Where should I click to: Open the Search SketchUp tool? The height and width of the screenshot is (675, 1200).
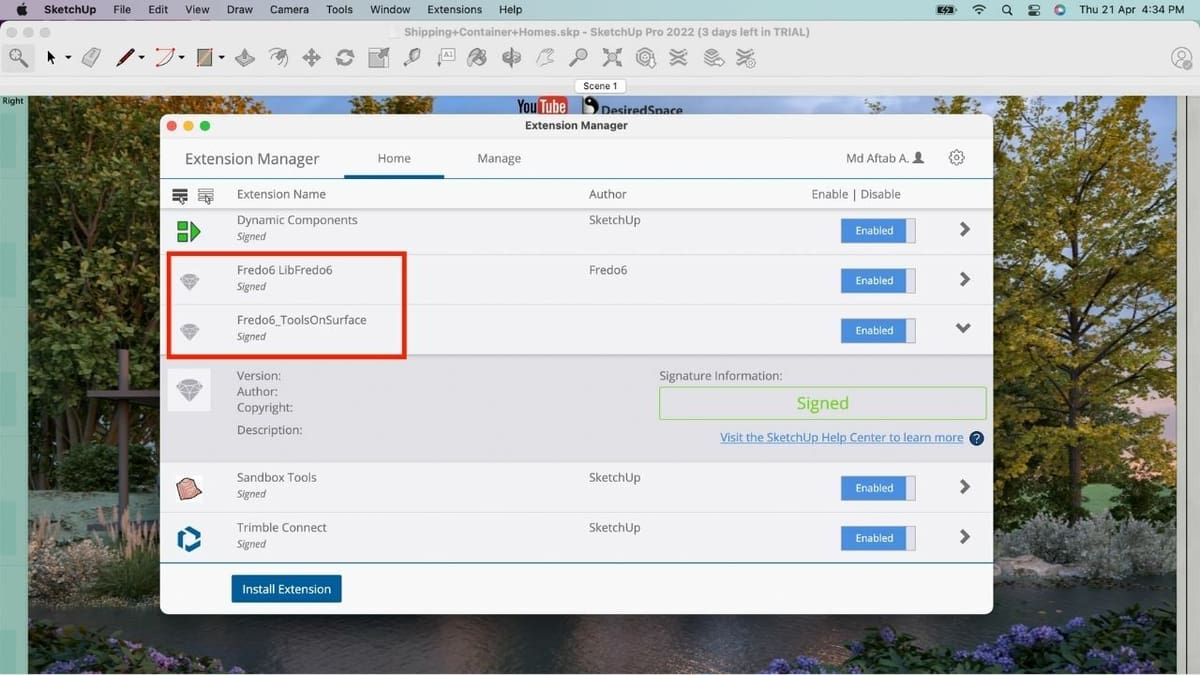(x=18, y=58)
